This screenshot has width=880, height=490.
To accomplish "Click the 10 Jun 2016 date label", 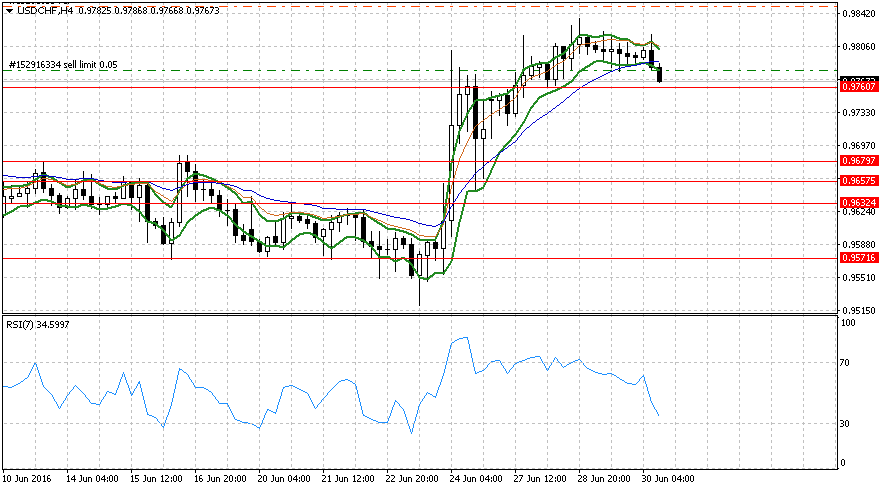I will point(26,479).
